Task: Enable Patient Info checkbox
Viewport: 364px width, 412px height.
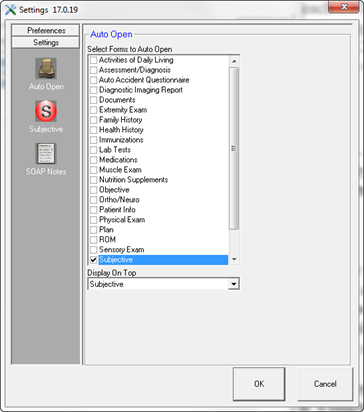Action: coord(94,210)
